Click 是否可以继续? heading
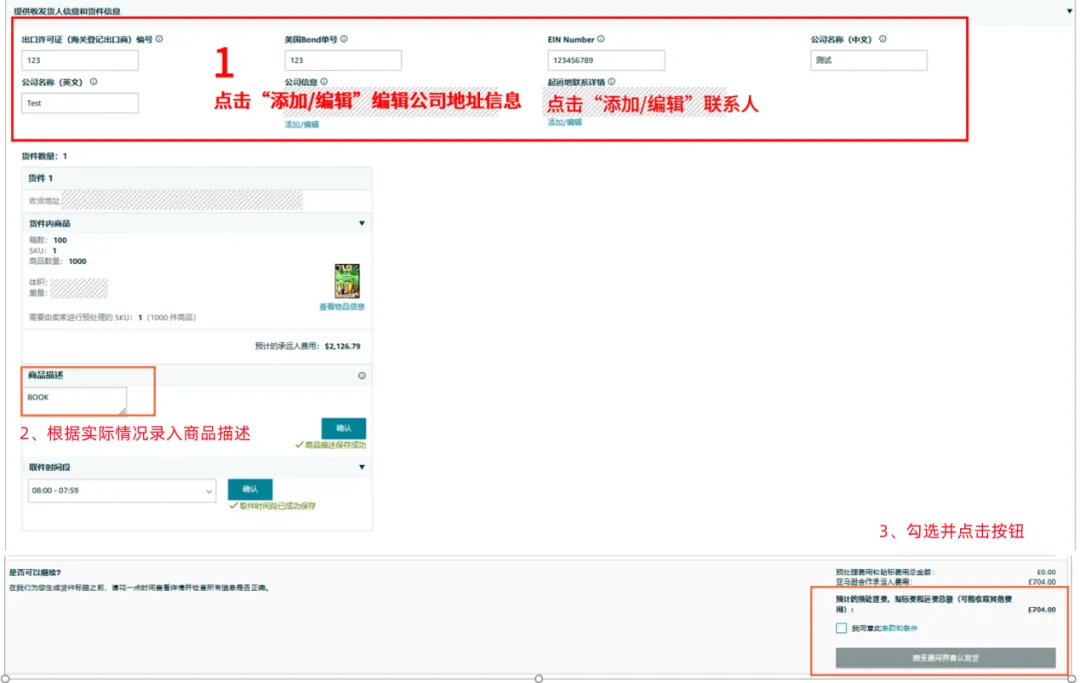This screenshot has height=683, width=1080. coord(35,573)
